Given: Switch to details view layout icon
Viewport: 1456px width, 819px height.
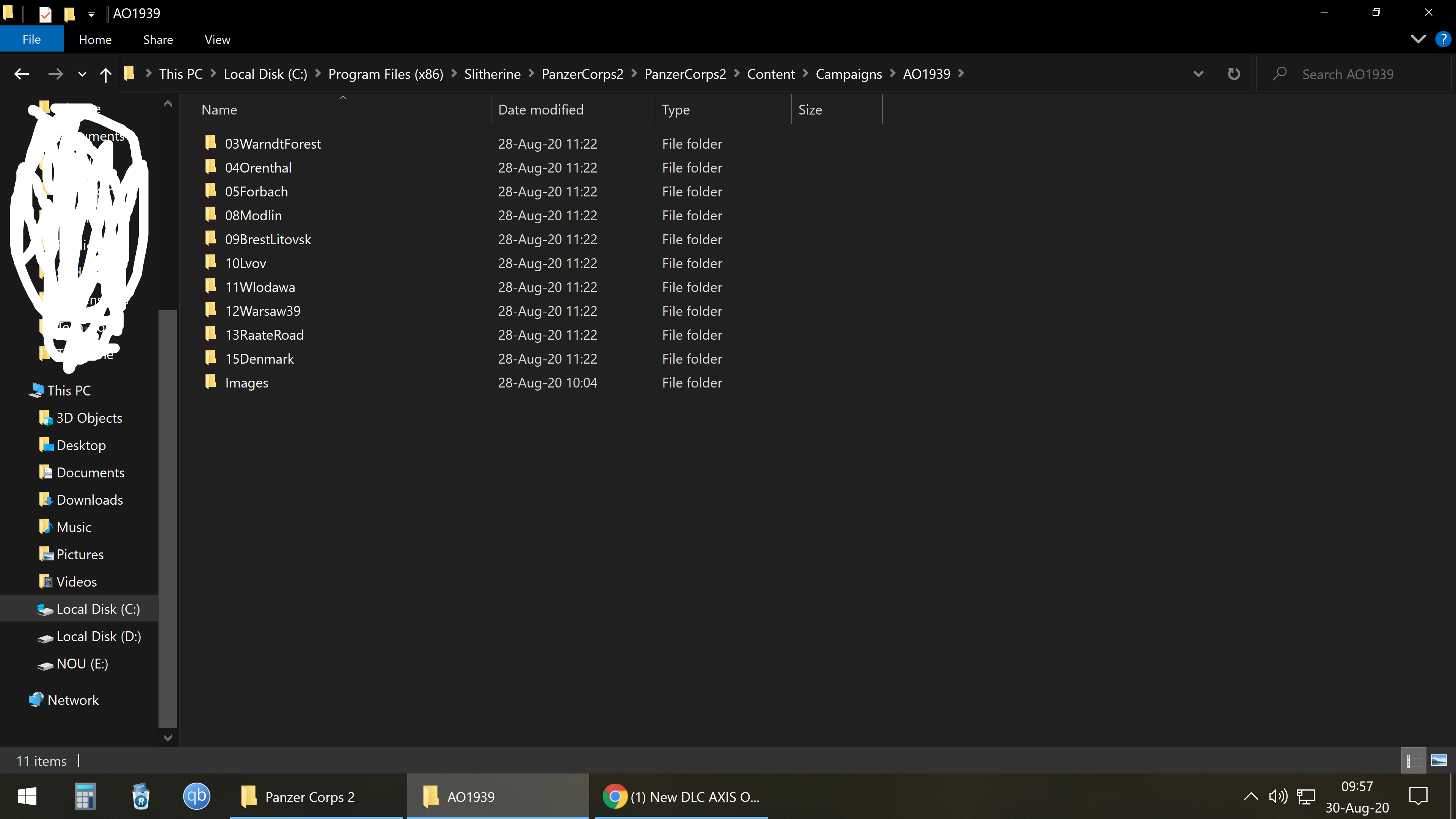Looking at the screenshot, I should coord(1413,760).
